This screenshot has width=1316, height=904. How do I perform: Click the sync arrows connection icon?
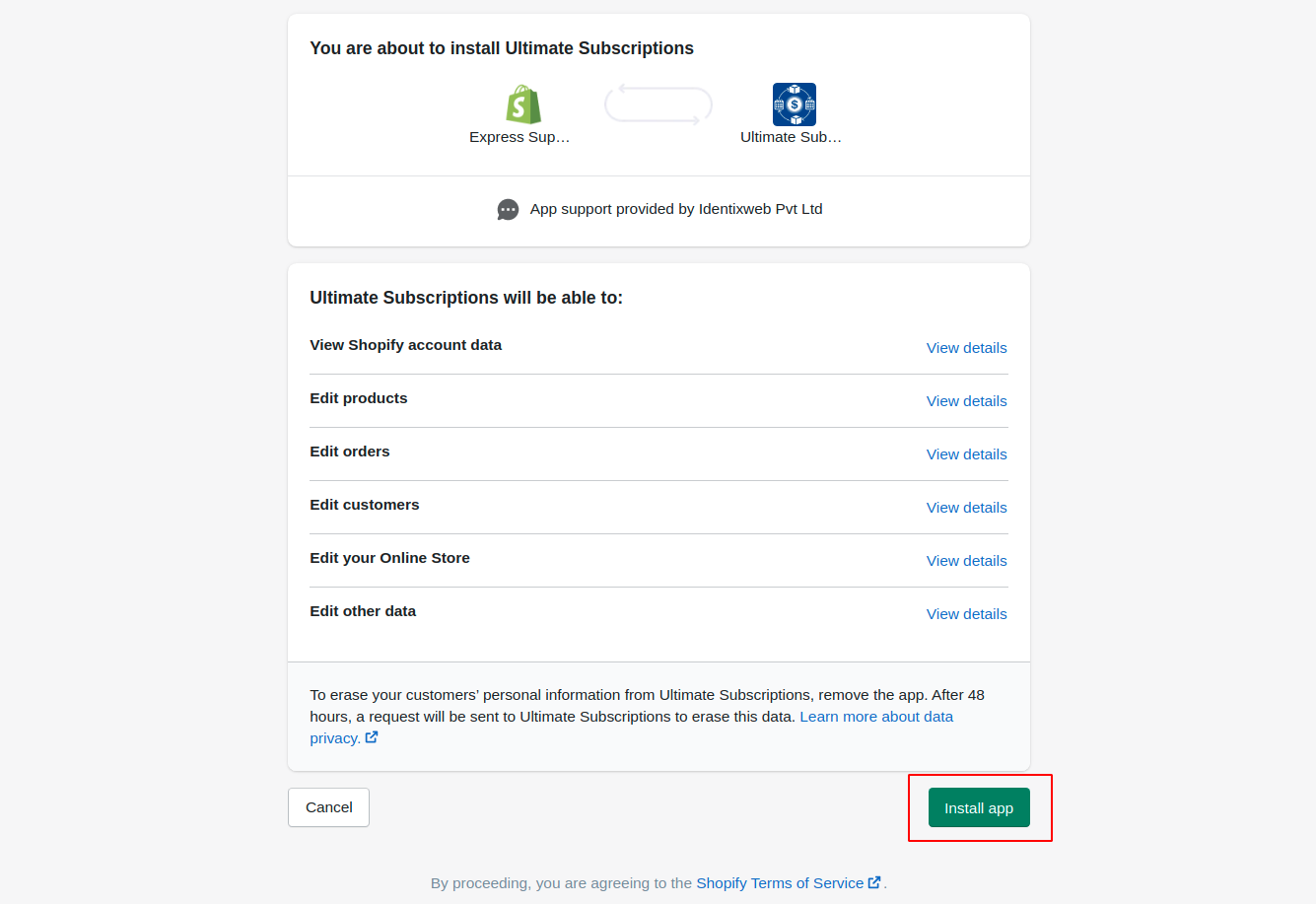[x=658, y=104]
